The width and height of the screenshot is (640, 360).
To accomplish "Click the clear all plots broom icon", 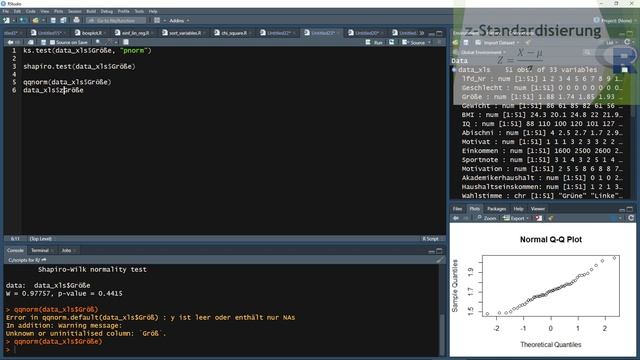I will 551,218.
